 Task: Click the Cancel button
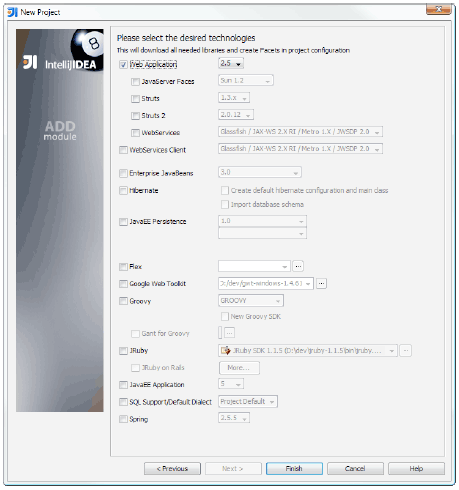[x=355, y=468]
